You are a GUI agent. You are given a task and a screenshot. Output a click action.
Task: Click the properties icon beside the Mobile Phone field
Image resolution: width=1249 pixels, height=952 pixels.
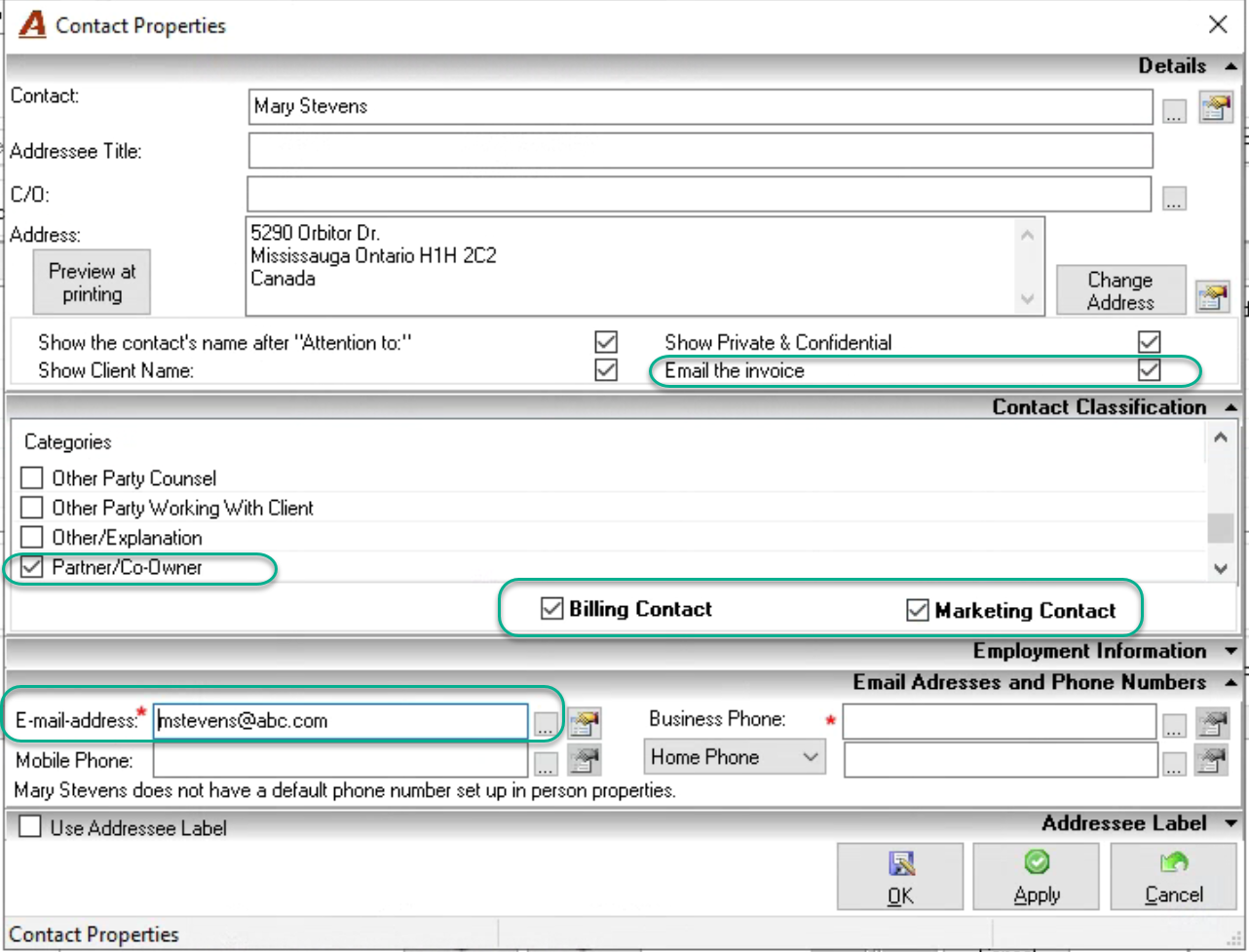click(584, 760)
